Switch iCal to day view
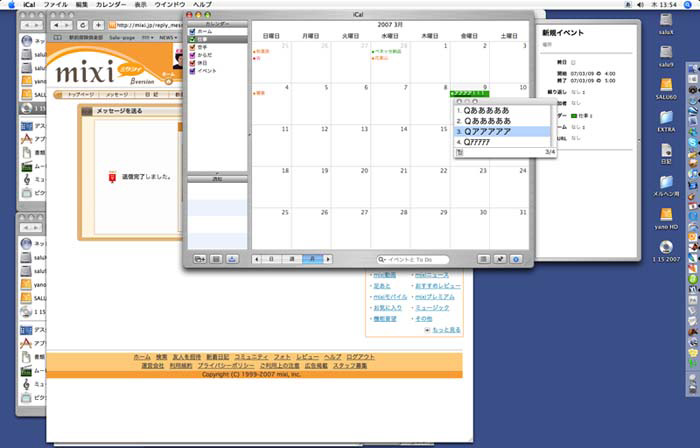Screen dimensions: 700x448 coord(271,259)
